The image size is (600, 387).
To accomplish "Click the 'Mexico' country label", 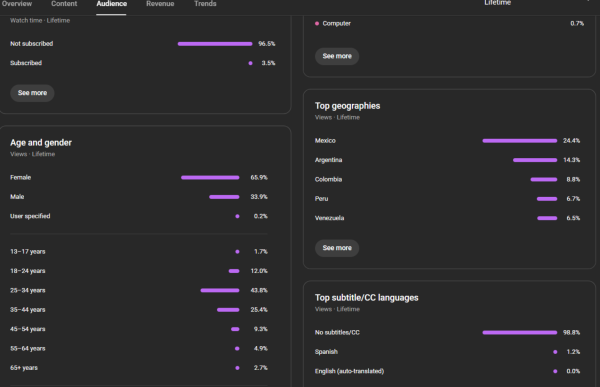I will tap(325, 141).
